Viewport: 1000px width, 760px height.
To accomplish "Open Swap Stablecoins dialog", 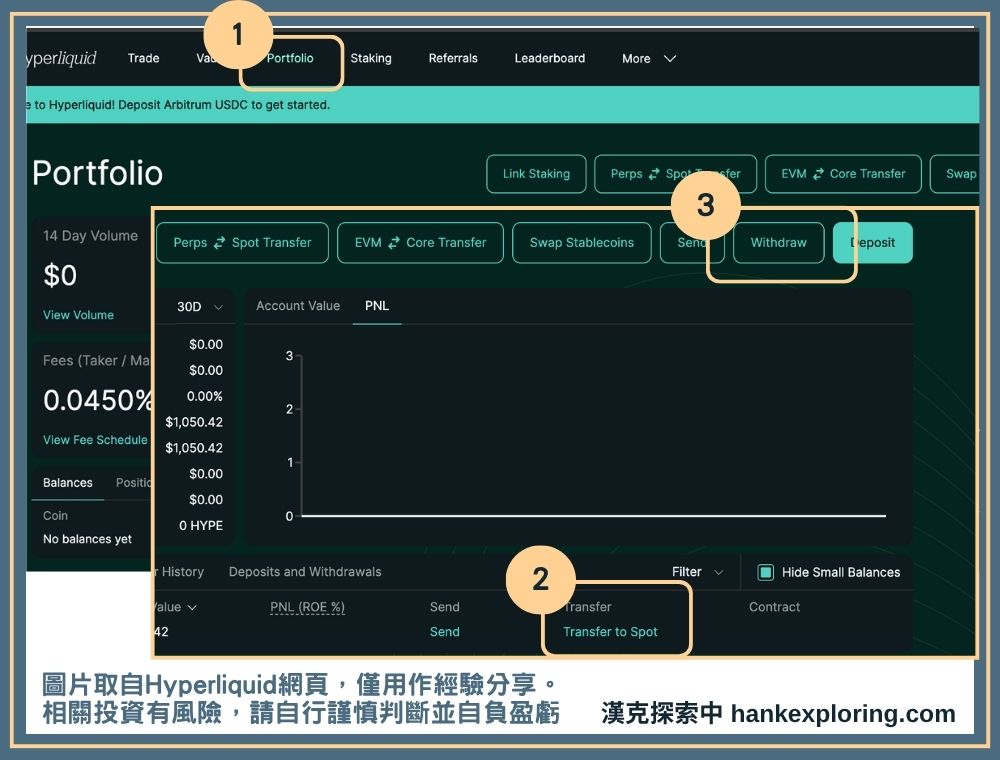I will (x=581, y=242).
